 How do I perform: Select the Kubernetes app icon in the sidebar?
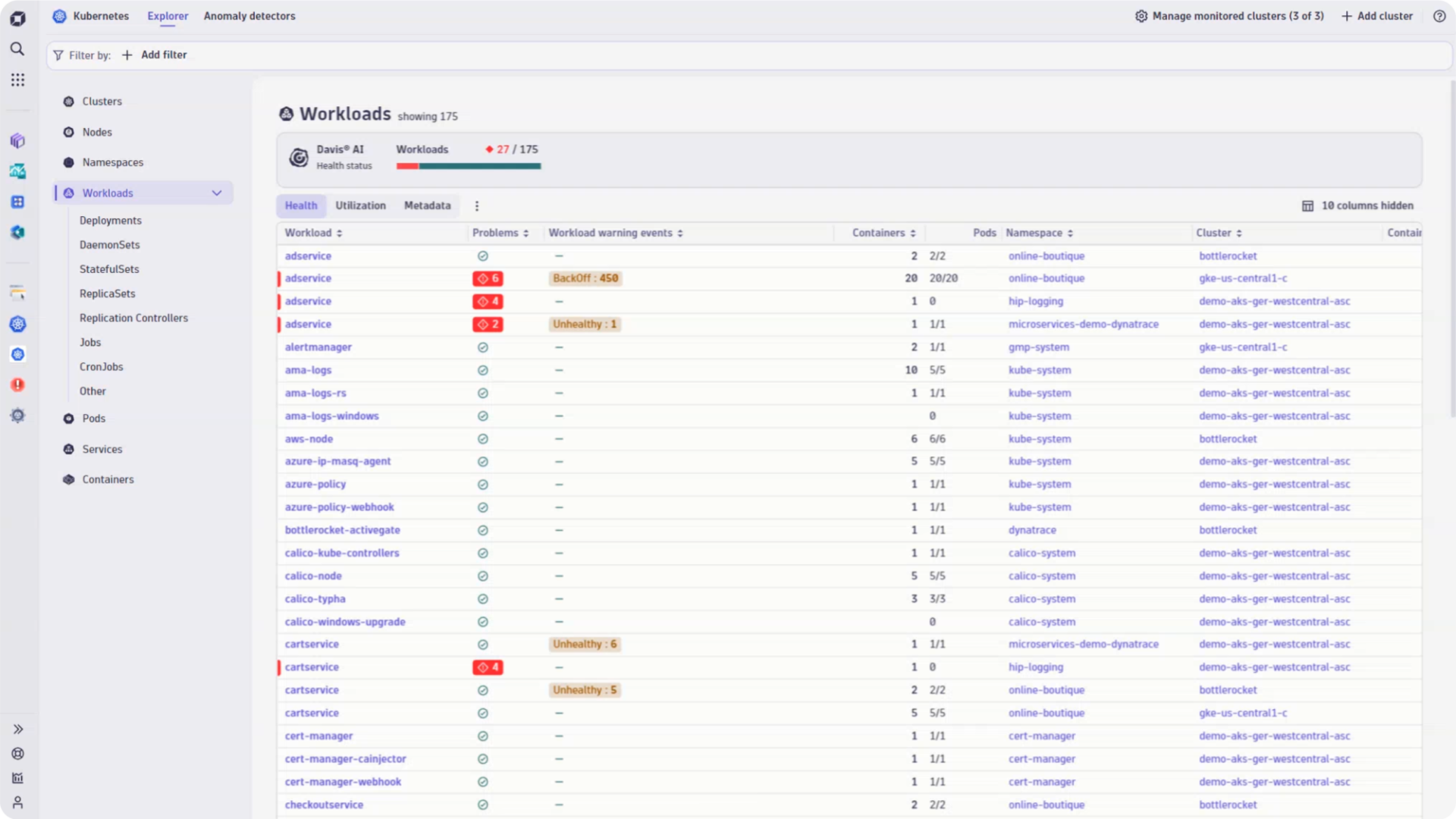[x=17, y=324]
